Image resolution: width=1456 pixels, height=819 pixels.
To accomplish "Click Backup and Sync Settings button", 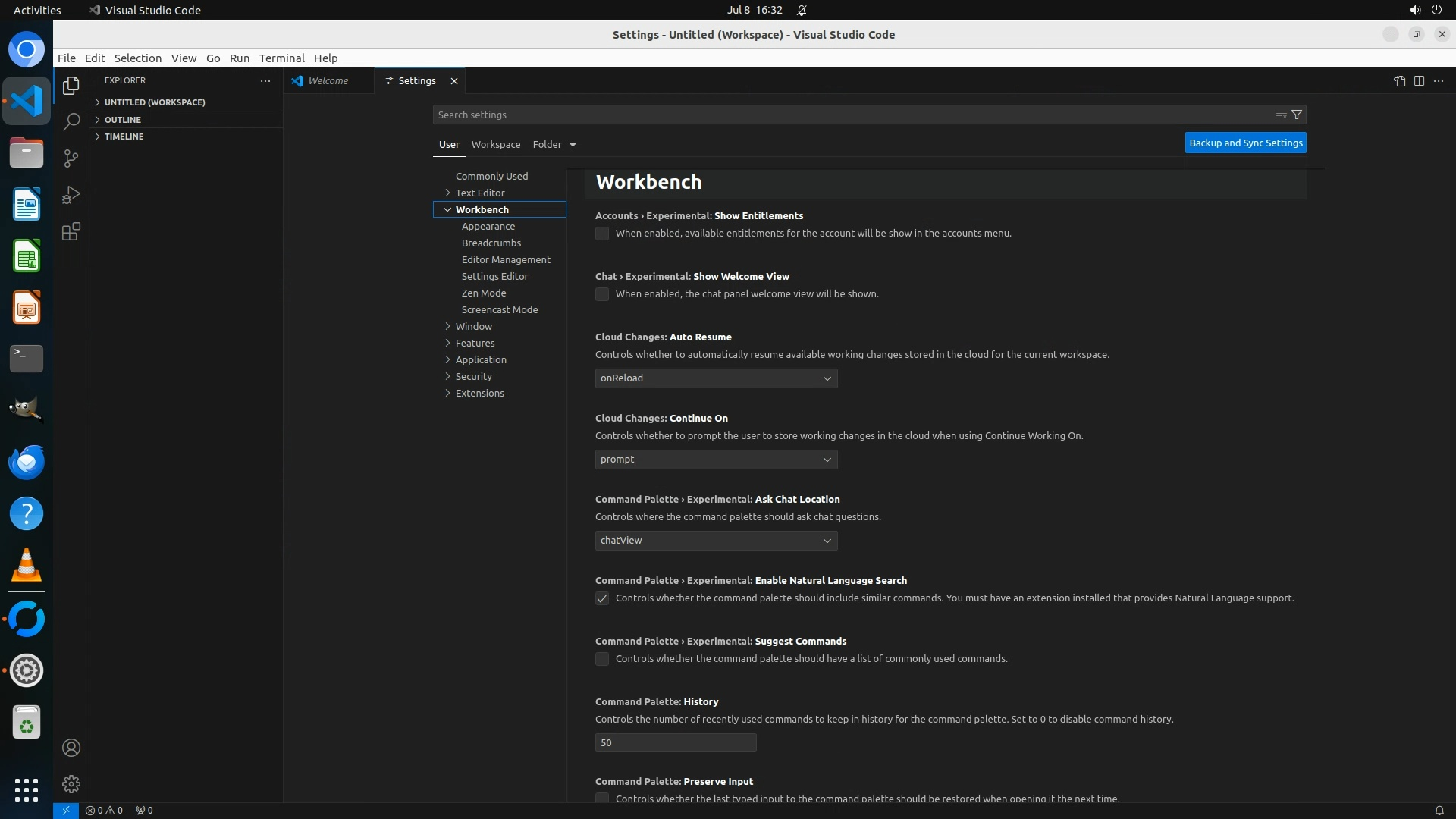I will pyautogui.click(x=1245, y=143).
